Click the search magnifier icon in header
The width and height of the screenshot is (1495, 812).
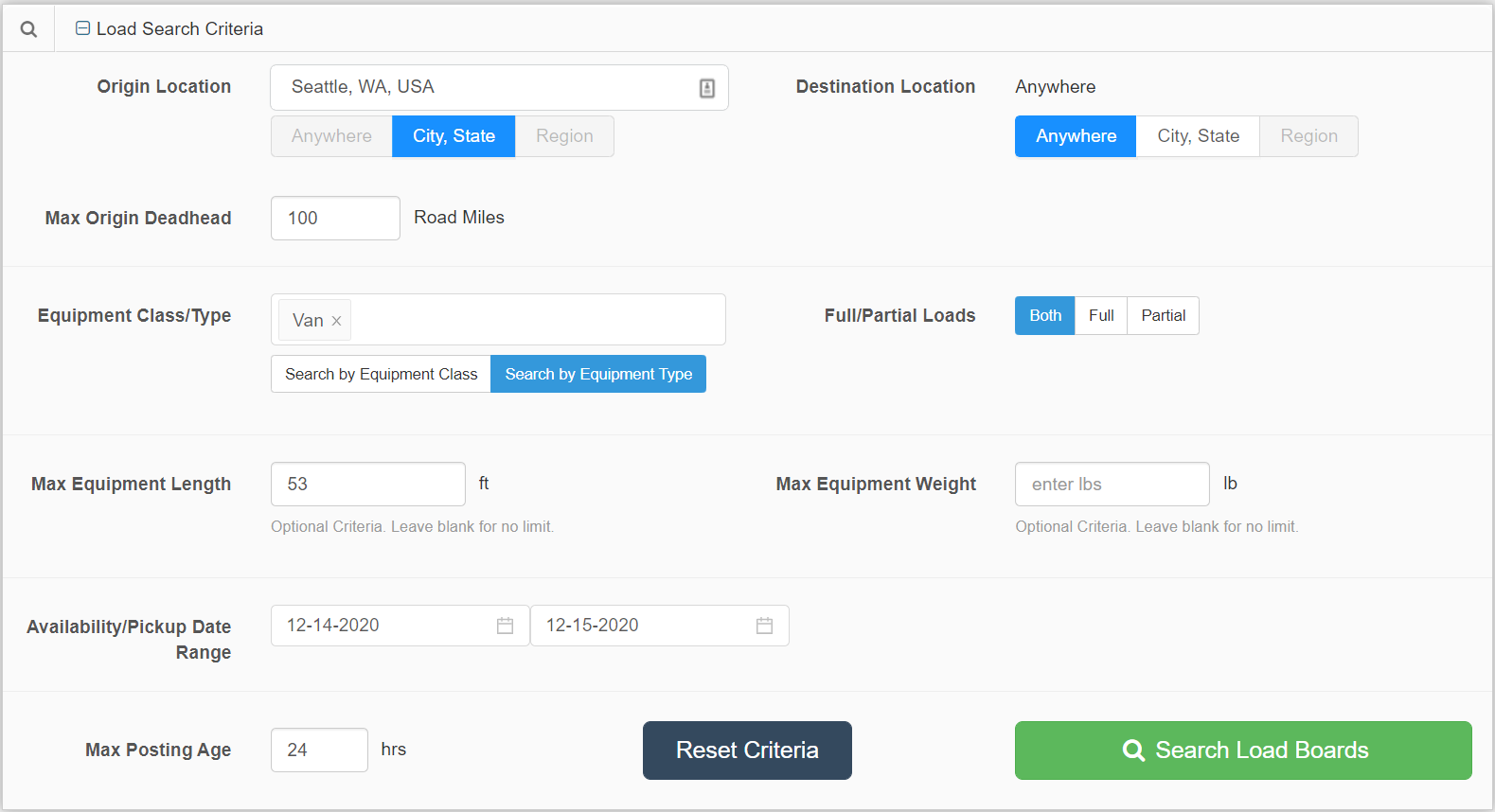28,29
